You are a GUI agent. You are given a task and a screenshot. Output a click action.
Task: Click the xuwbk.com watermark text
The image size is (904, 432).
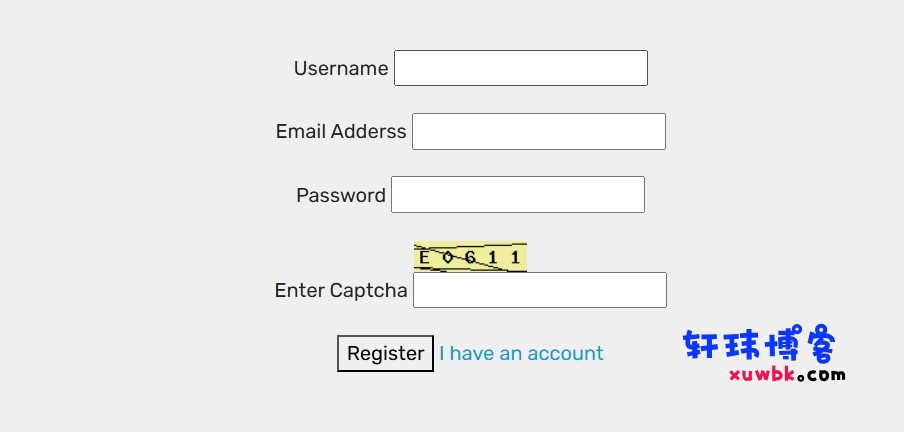pyautogui.click(x=787, y=375)
